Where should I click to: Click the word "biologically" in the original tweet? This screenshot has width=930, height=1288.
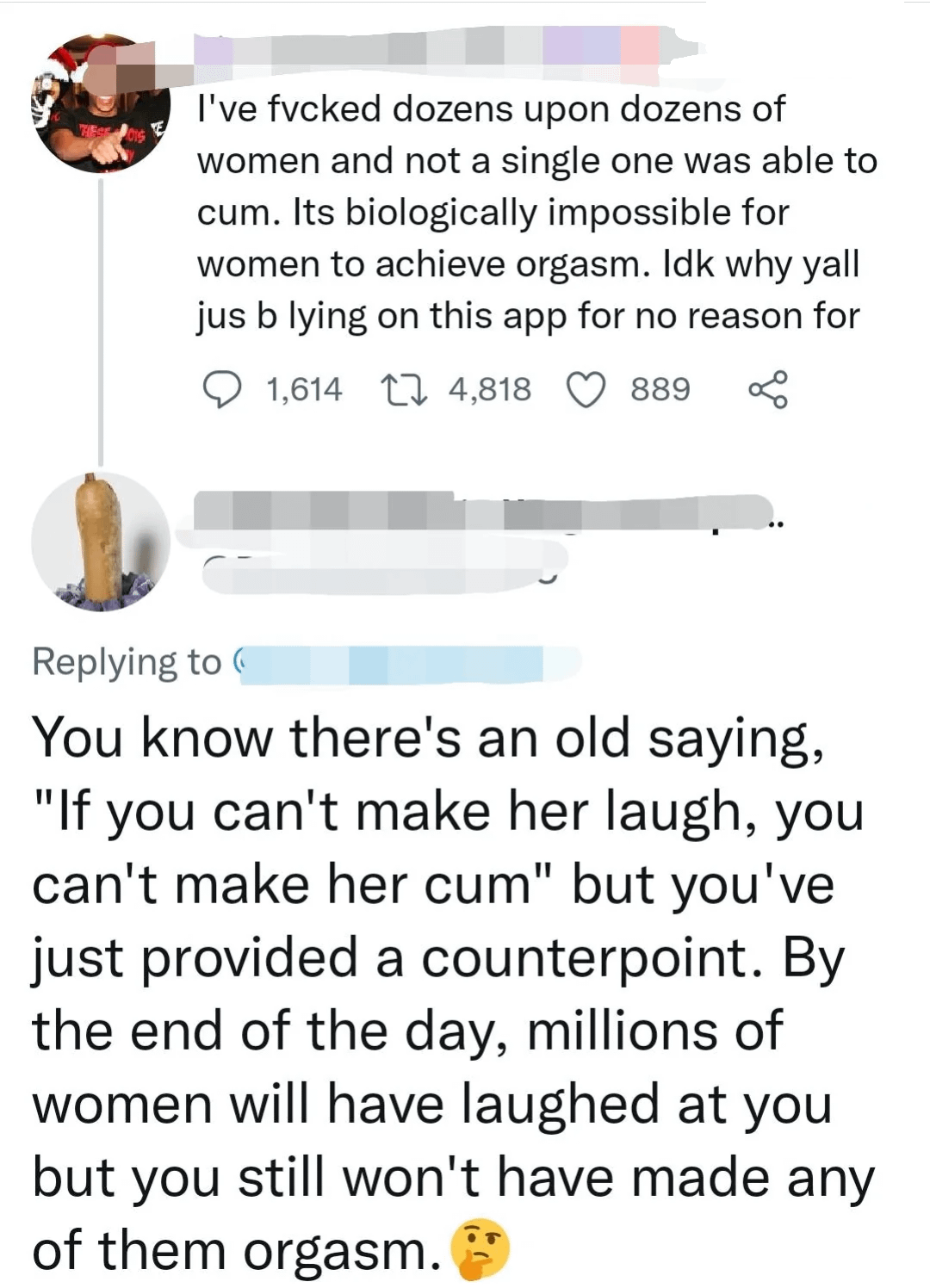click(x=441, y=213)
